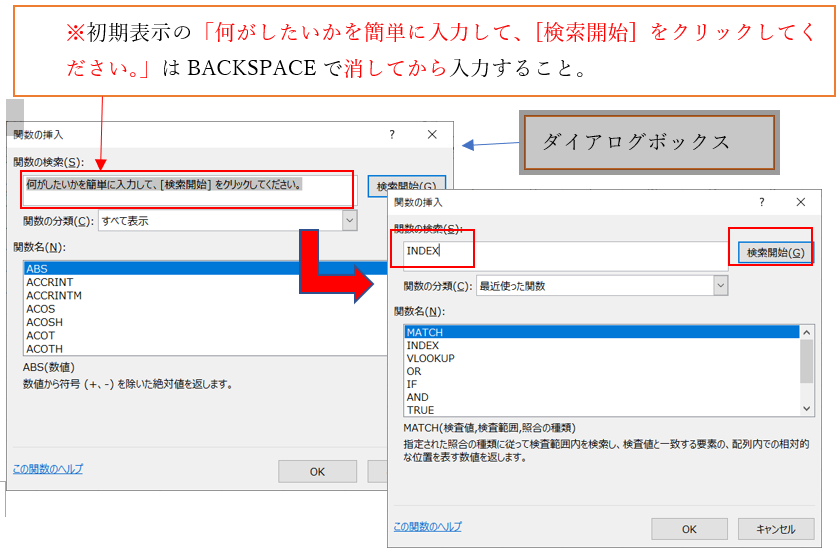Confirm with OK beside the キャンセル button

pyautogui.click(x=689, y=529)
